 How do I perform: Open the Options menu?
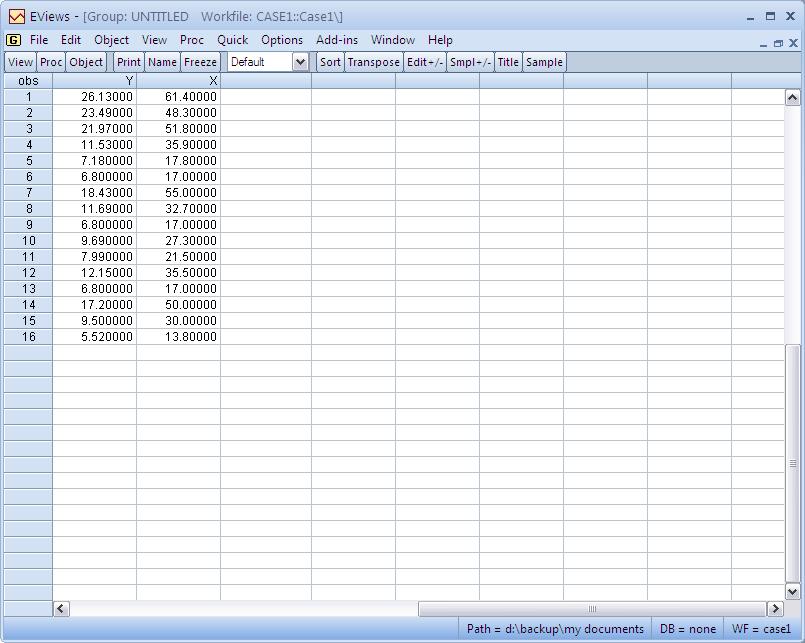tap(282, 40)
